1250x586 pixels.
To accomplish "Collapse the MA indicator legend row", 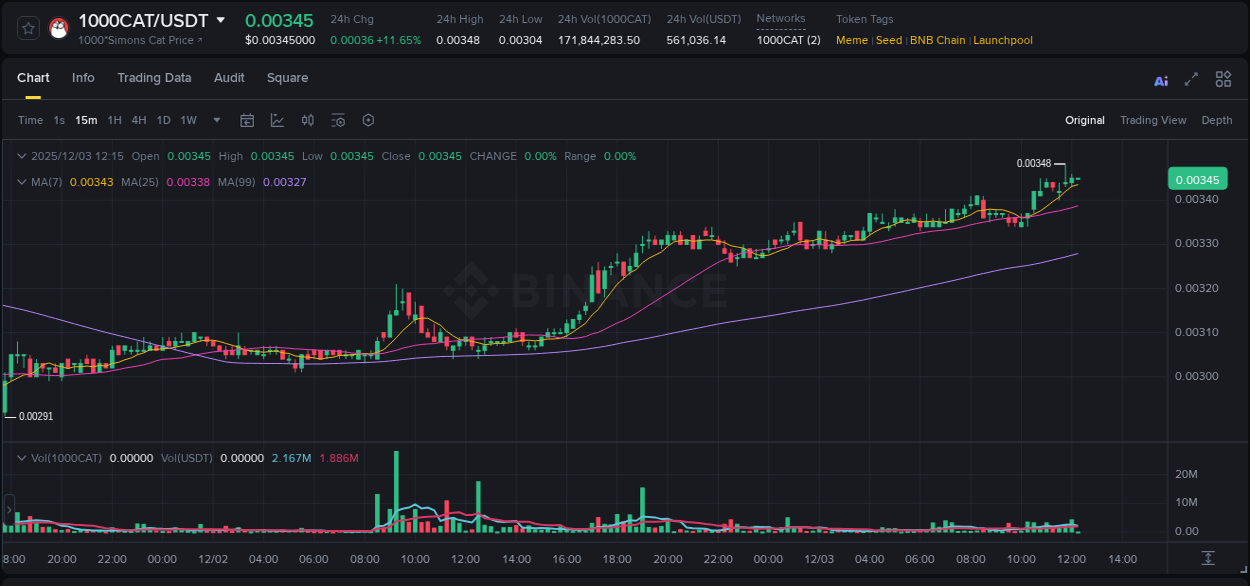I will 22,182.
